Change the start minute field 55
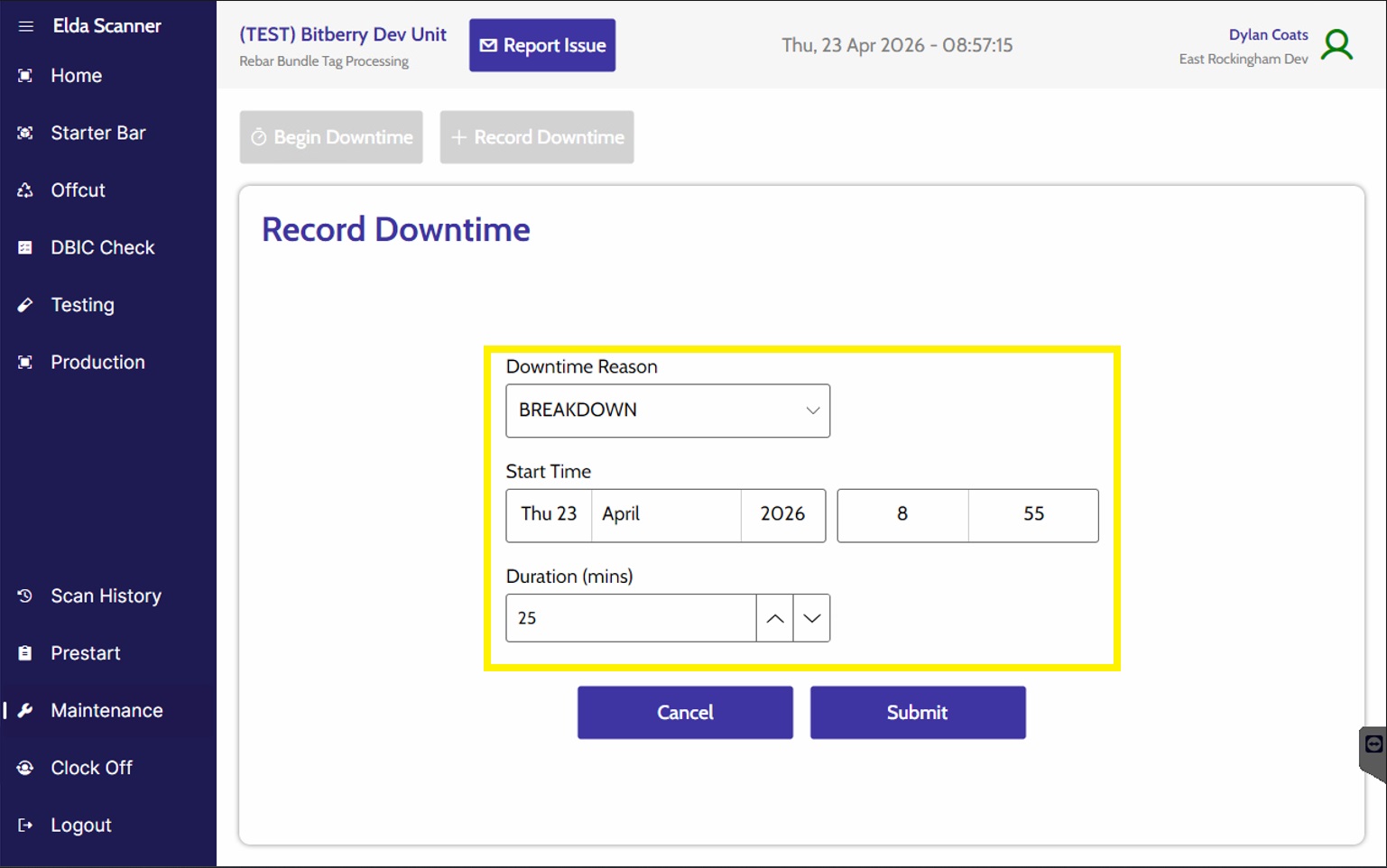1387x868 pixels. click(1033, 515)
